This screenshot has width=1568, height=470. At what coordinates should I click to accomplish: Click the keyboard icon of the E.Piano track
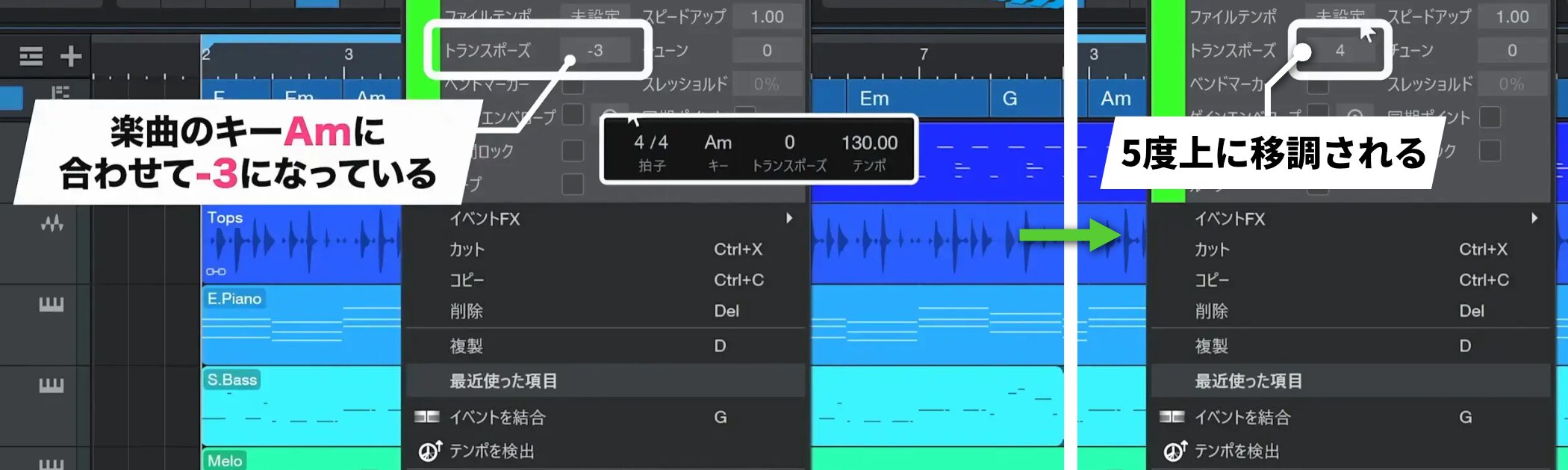pos(52,304)
